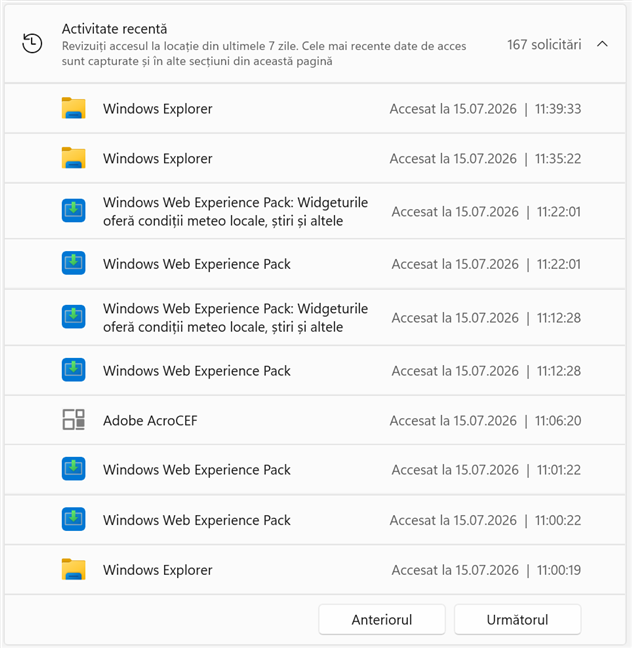Click Windows Explorer icon accessed at 11:39:33

point(74,108)
